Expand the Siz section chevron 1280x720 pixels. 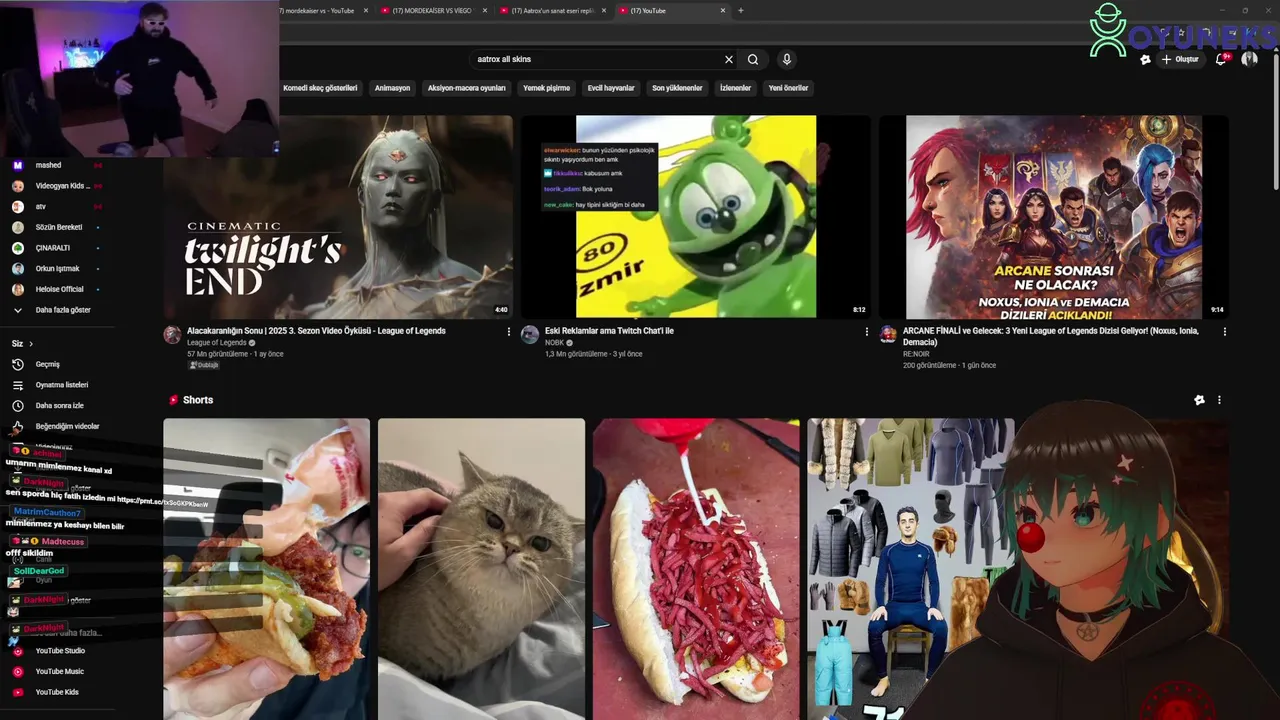(31, 343)
